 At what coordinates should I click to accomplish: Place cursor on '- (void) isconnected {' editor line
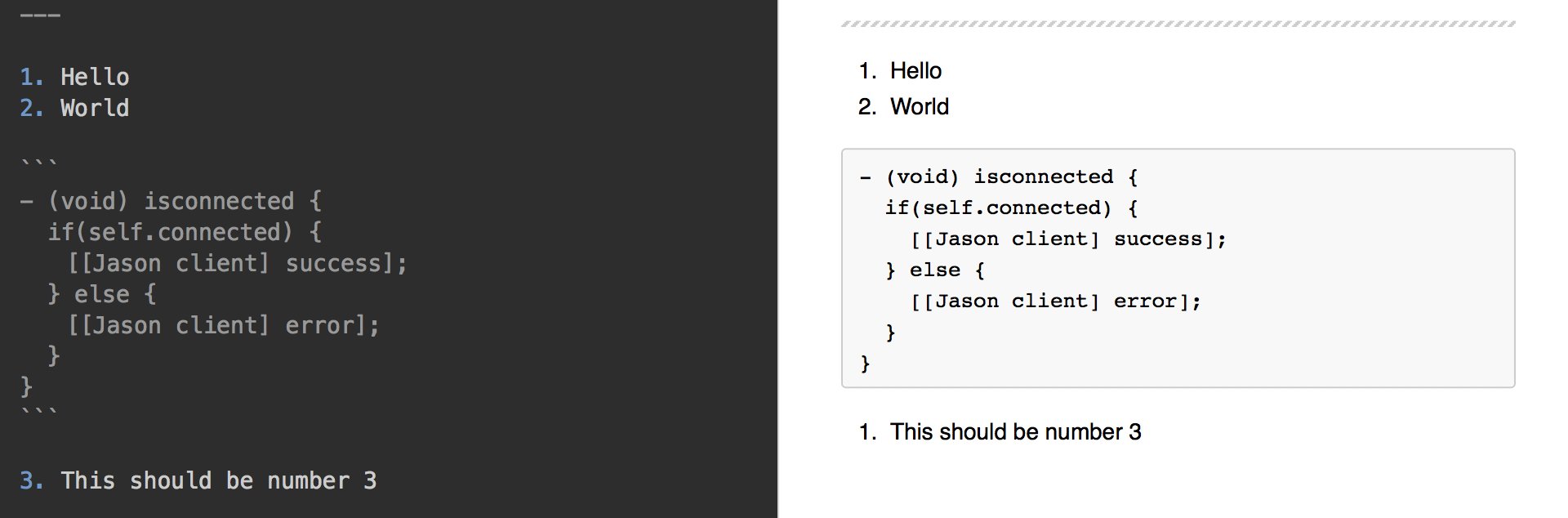pos(171,201)
